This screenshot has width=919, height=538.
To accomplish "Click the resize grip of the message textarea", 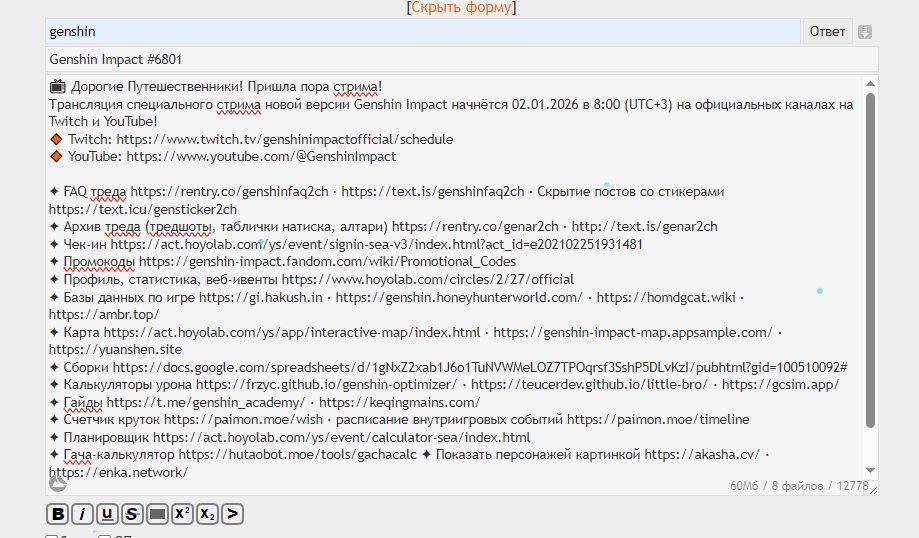I will 873,489.
